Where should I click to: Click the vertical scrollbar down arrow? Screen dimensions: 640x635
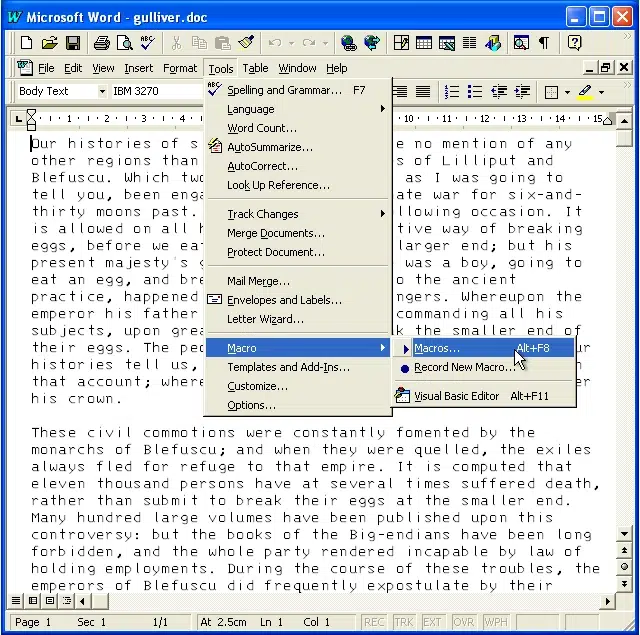click(624, 533)
